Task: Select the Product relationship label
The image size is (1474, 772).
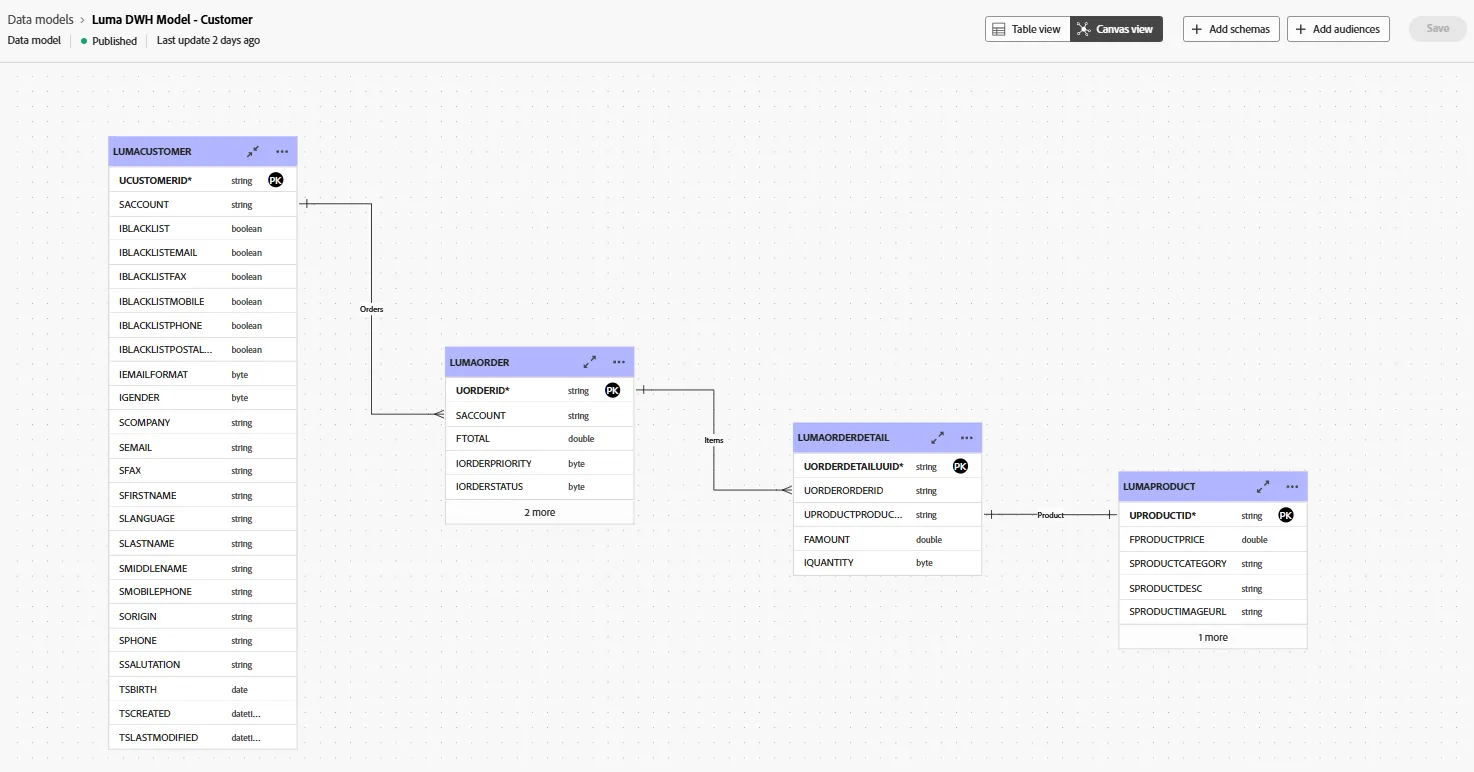Action: pos(1050,515)
